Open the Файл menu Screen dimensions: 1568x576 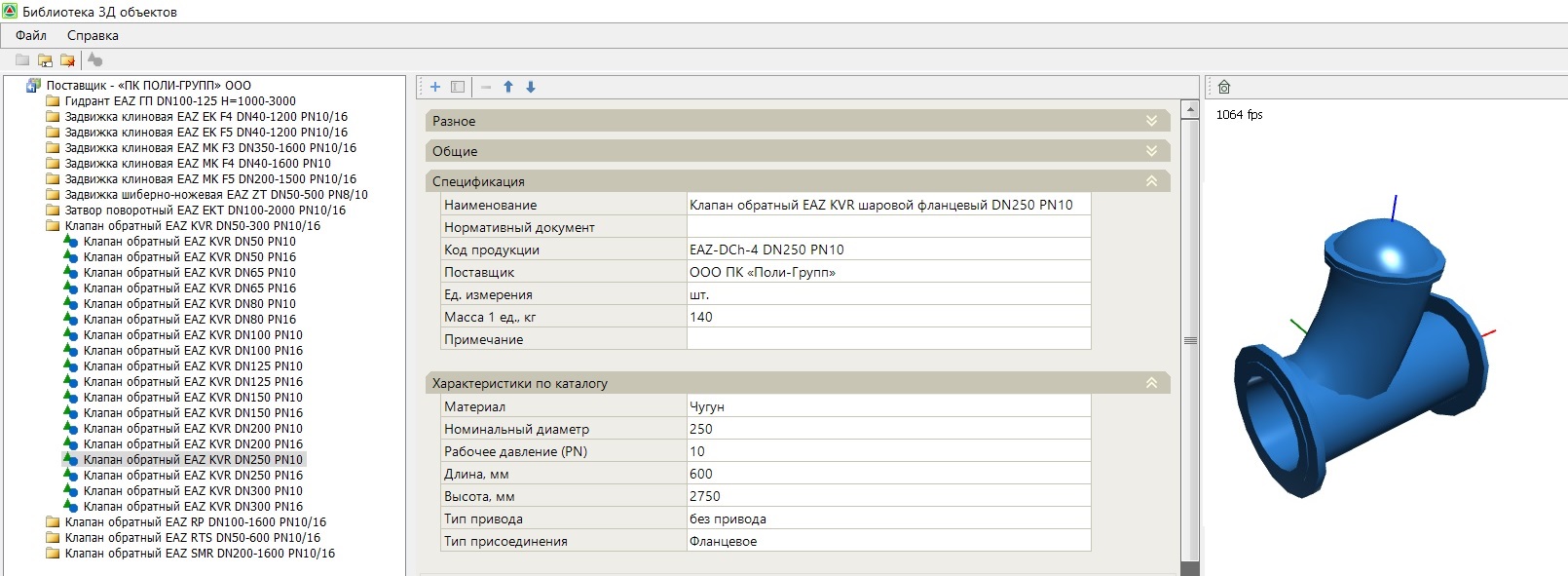[x=31, y=35]
